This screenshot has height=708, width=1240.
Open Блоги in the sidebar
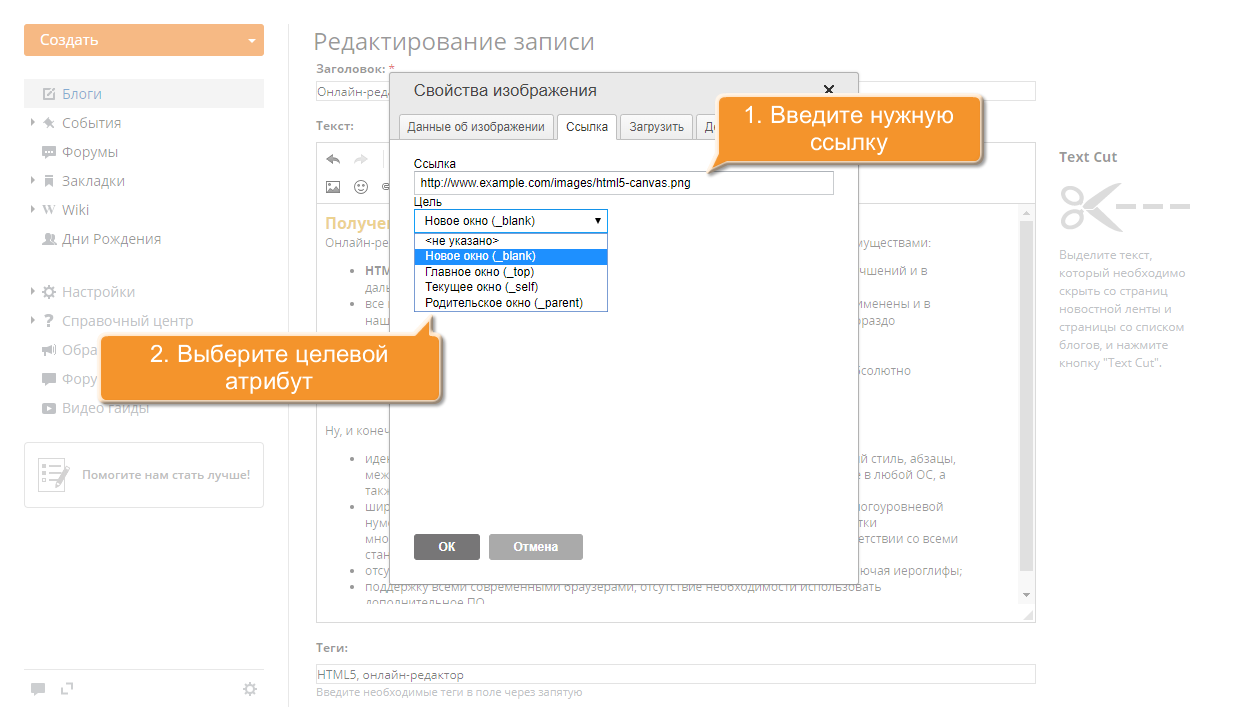coord(82,94)
